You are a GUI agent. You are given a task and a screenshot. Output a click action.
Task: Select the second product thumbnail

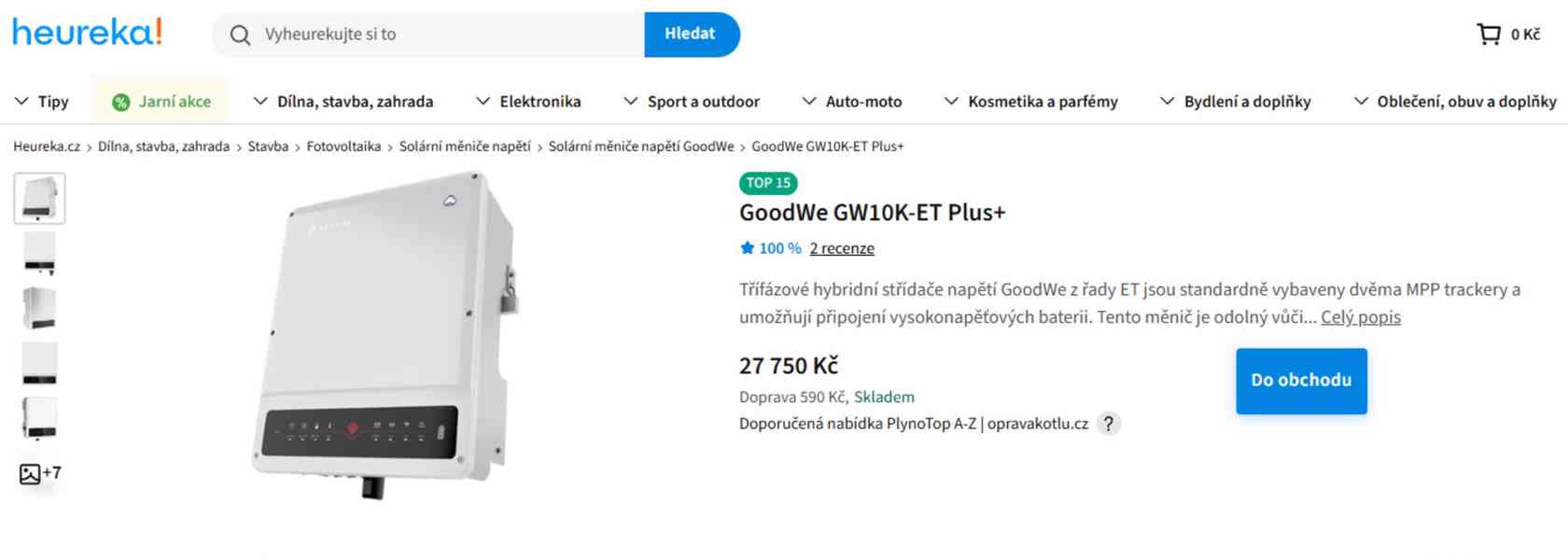tap(38, 252)
